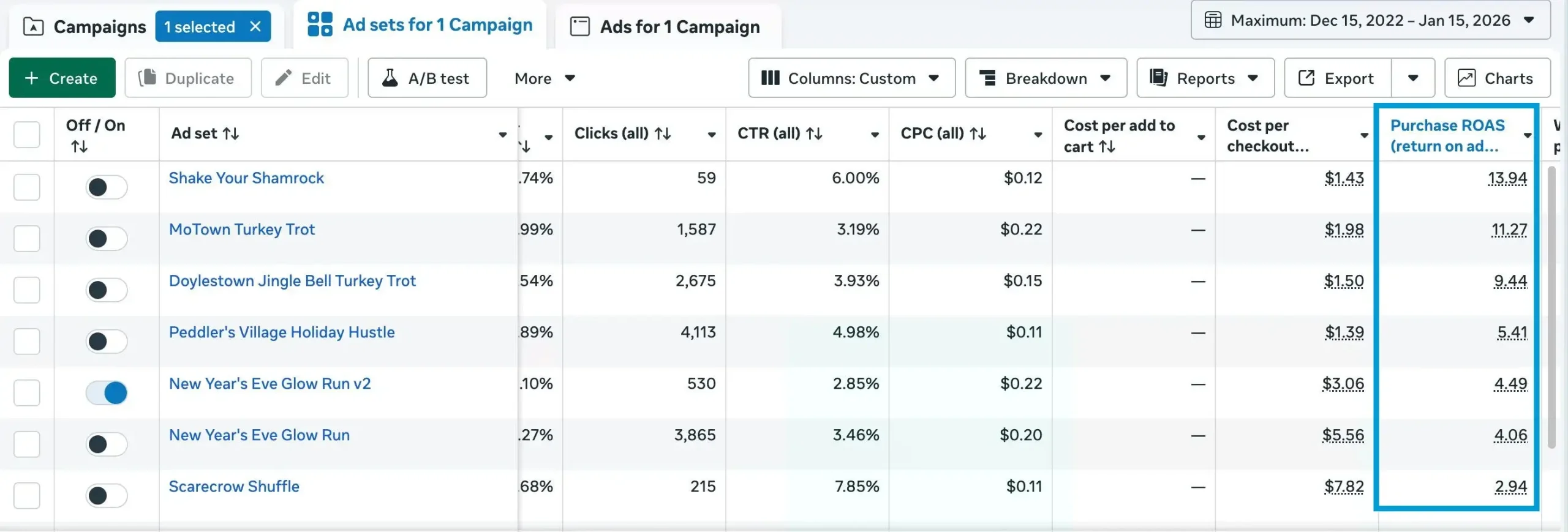This screenshot has width=1568, height=532.
Task: Turn off New Year's Eve Glow Run v2
Action: pyautogui.click(x=107, y=393)
